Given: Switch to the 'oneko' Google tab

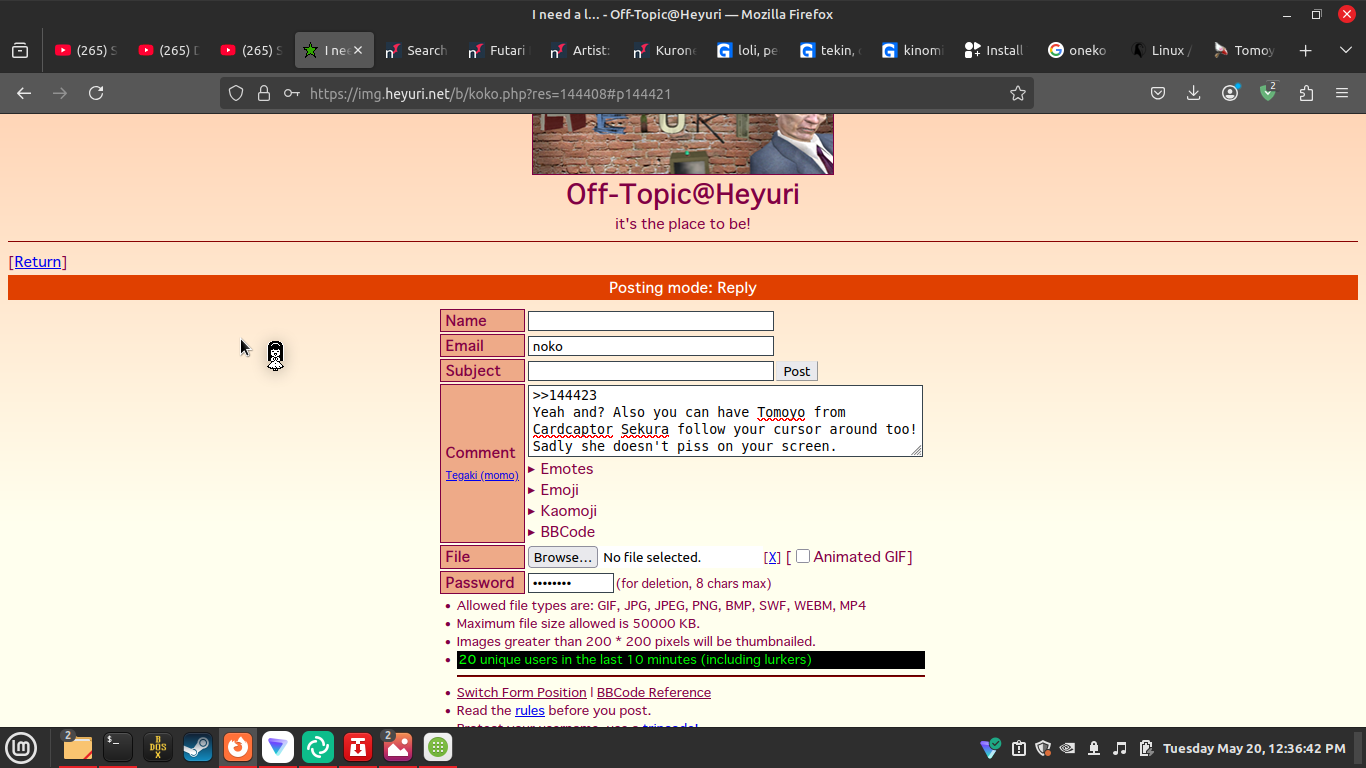Looking at the screenshot, I should [x=1077, y=50].
